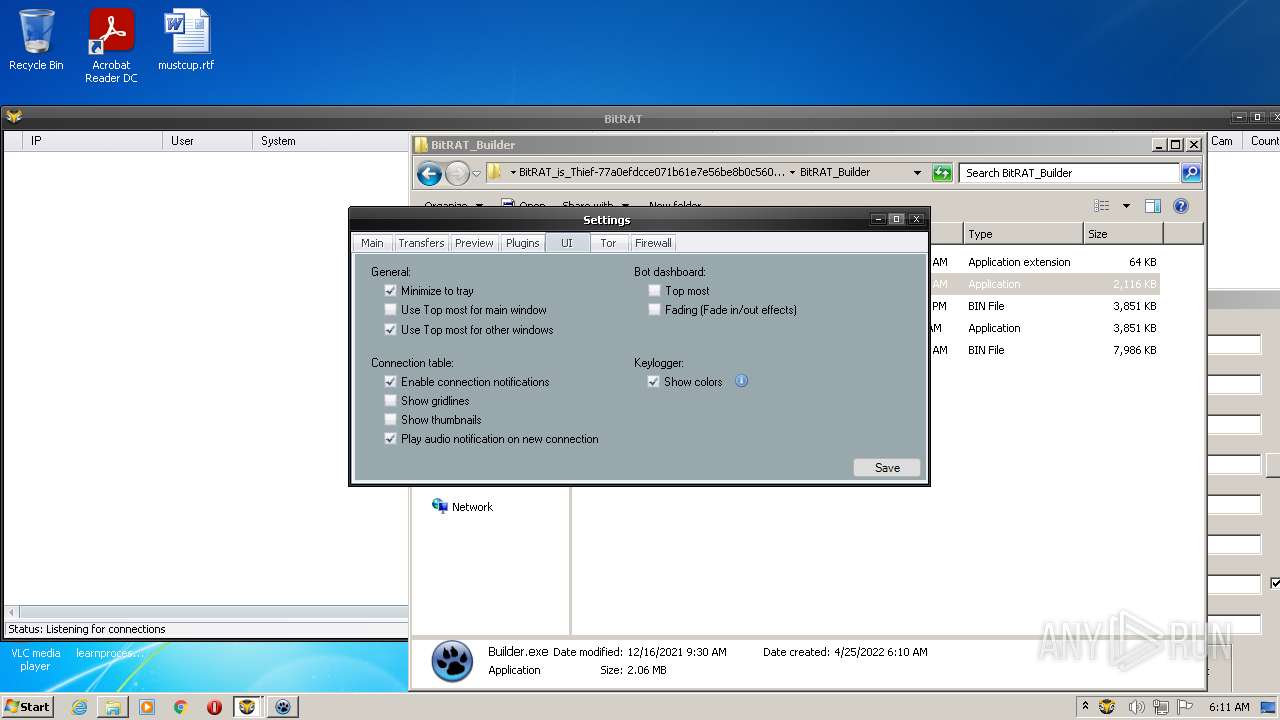
Task: Enable Show thumbnails checkbox
Action: coord(390,420)
